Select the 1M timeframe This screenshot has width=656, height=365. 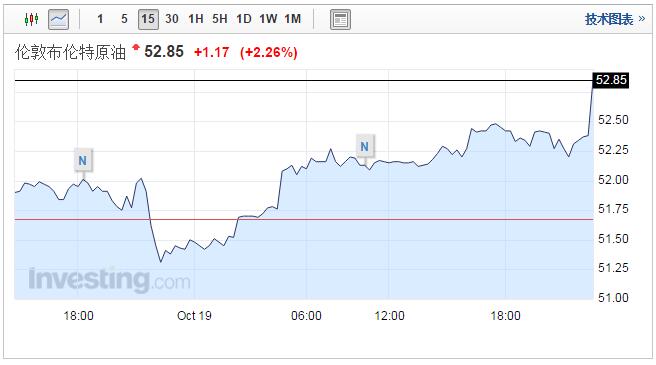point(293,19)
